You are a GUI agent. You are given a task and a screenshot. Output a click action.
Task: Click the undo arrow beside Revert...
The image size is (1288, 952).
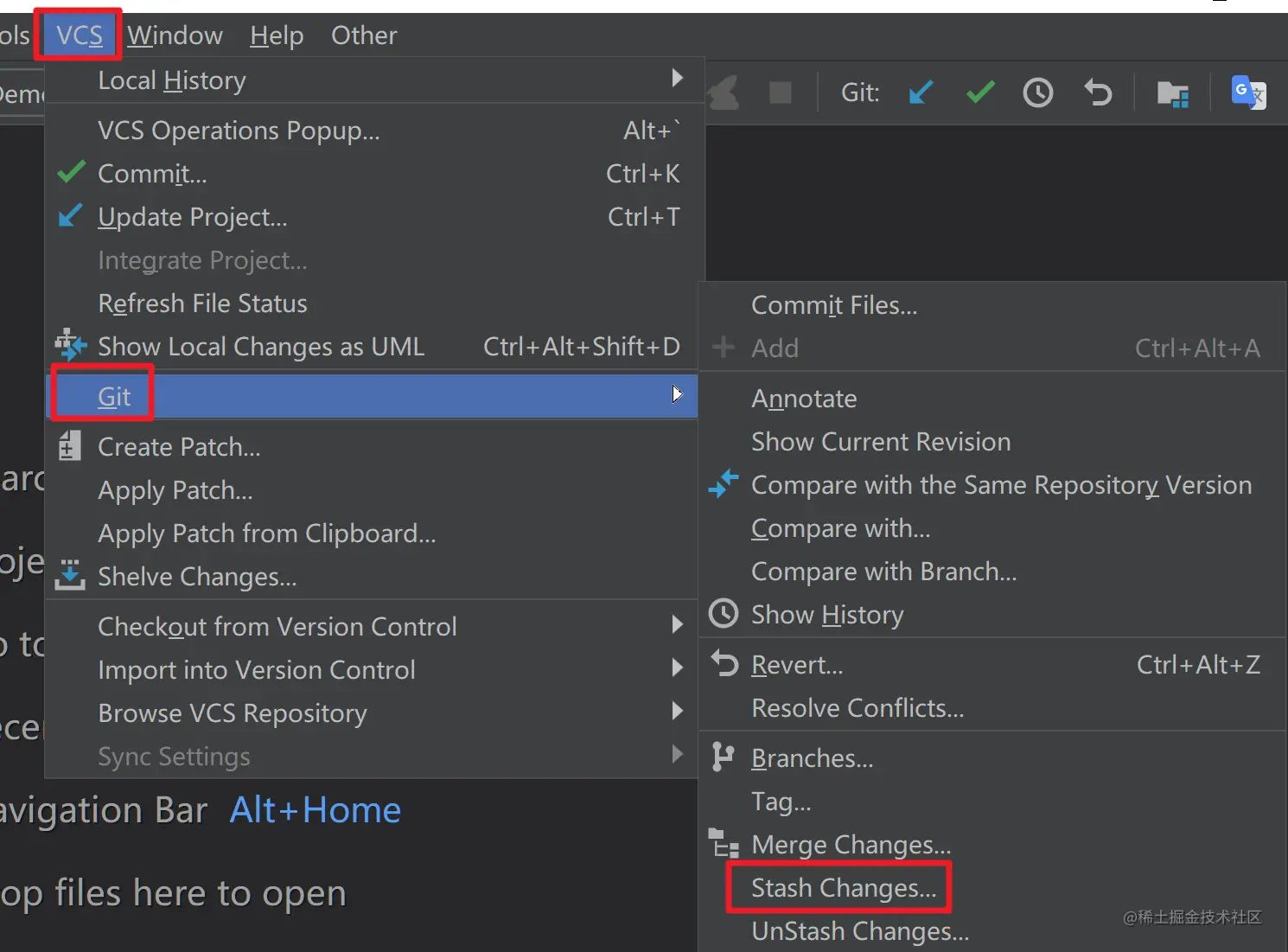[724, 663]
